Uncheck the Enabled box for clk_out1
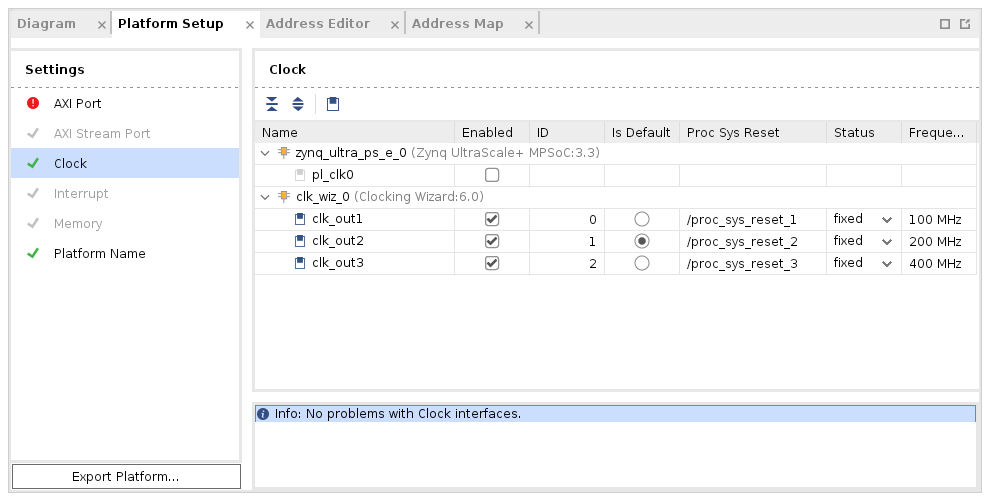This screenshot has width=984, height=498. coord(492,219)
